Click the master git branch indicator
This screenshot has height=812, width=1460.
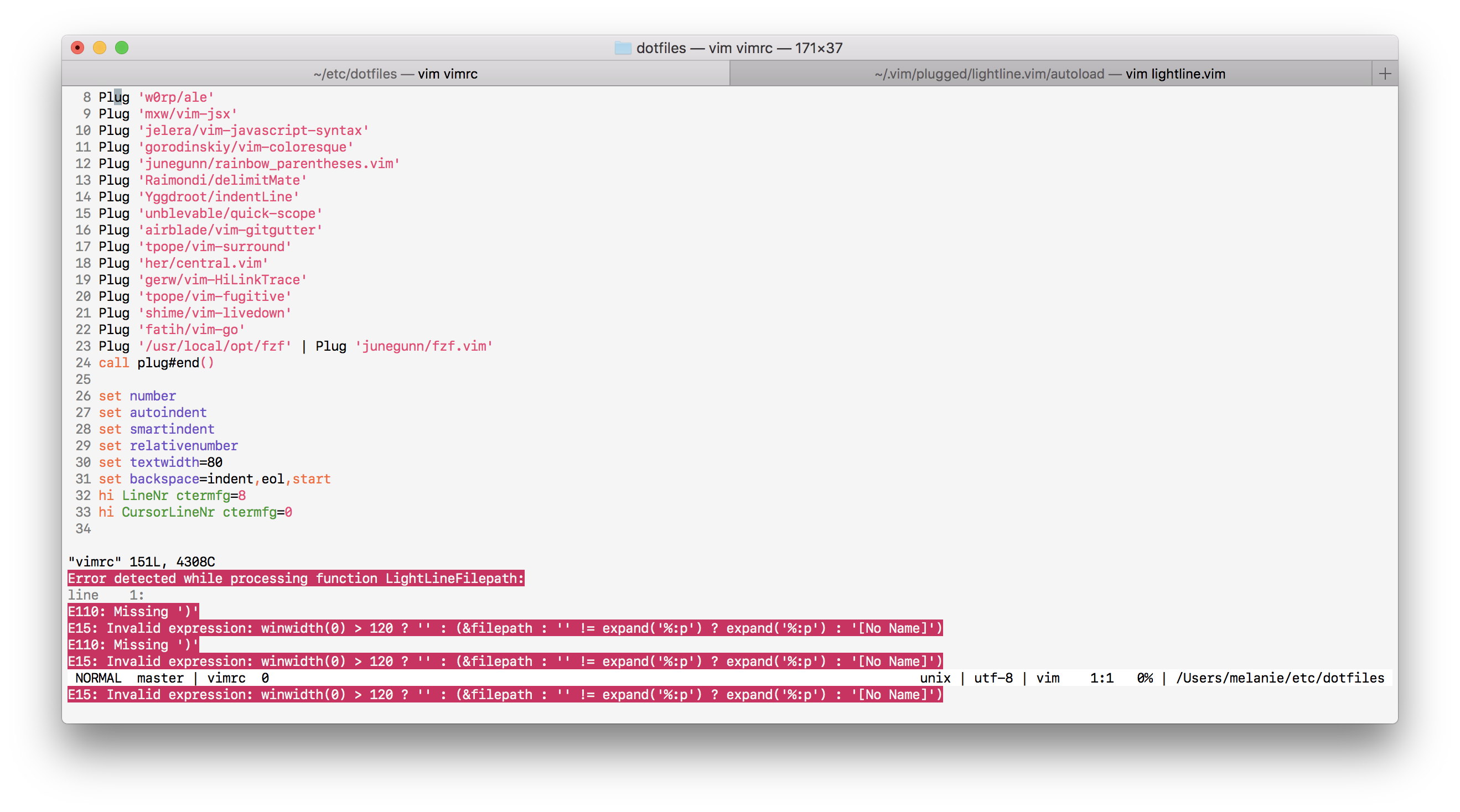161,678
